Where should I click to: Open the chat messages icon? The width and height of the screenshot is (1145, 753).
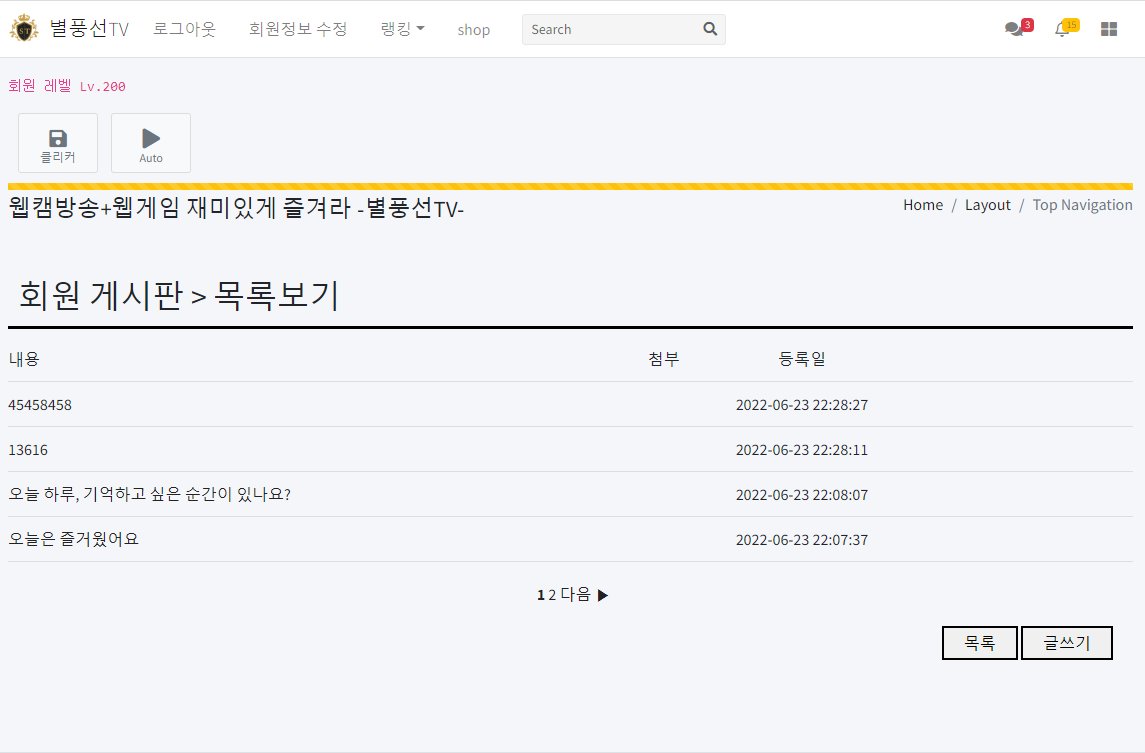1014,29
